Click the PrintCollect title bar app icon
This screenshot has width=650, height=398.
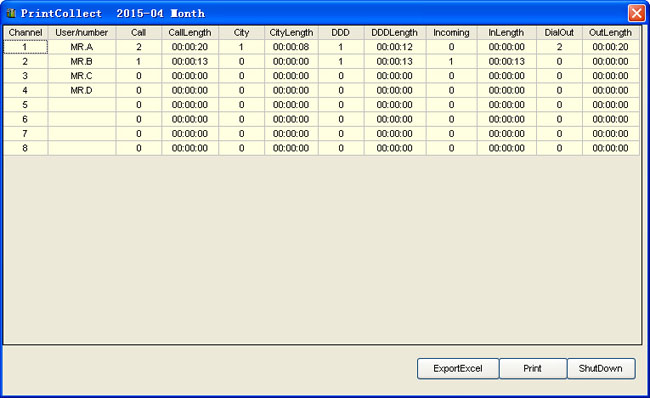11,13
